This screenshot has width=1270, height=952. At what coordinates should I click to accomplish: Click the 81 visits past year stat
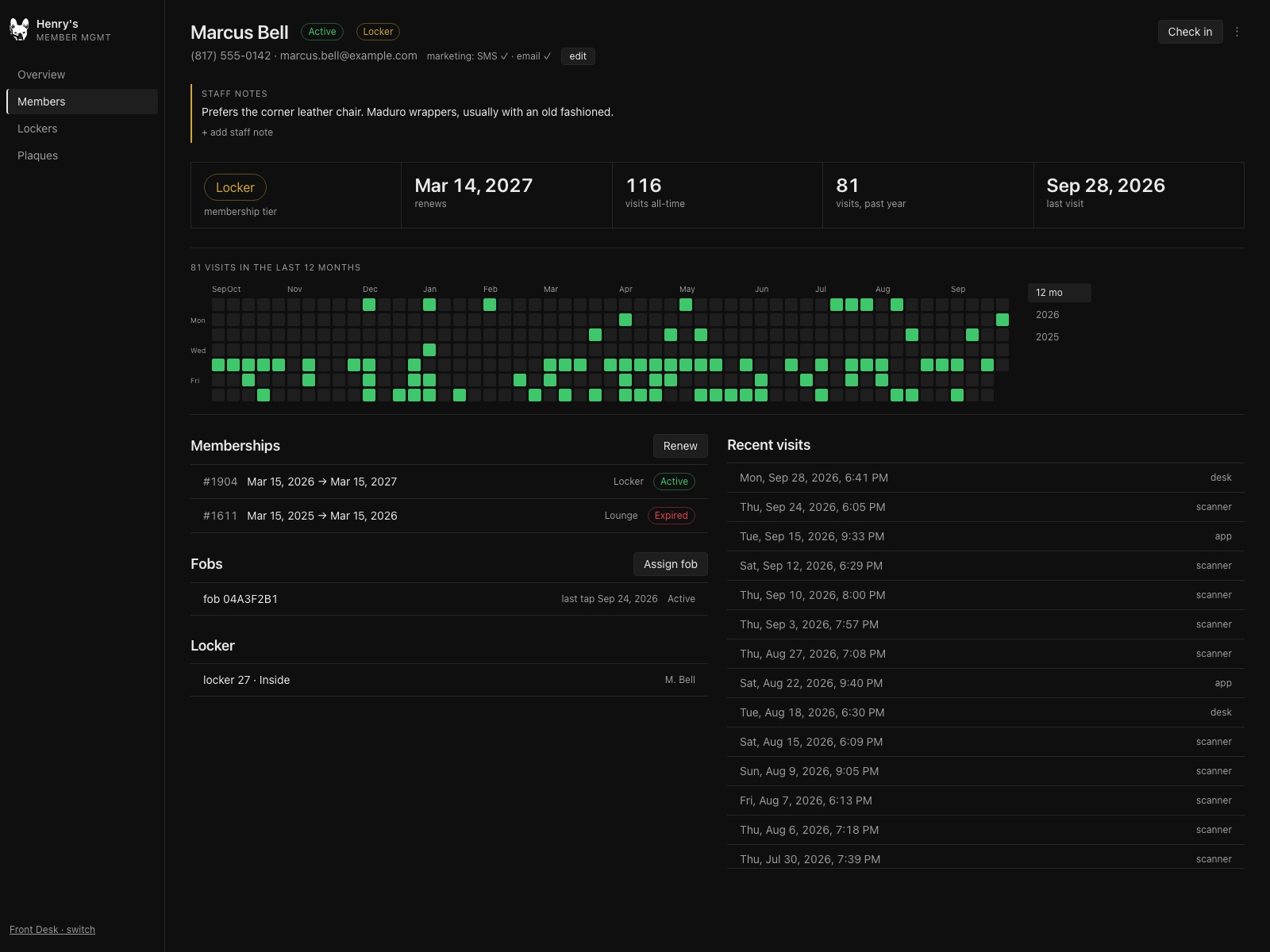(x=928, y=195)
